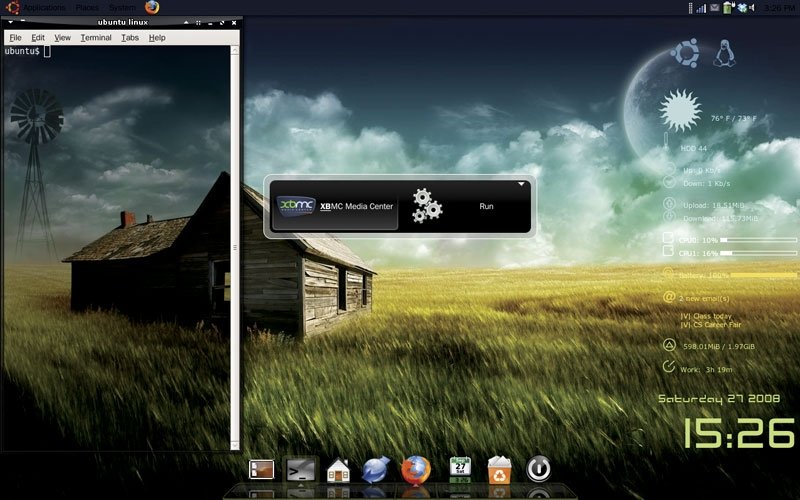Image resolution: width=800 pixels, height=500 pixels.
Task: Click the show desktop icon in dock
Action: (x=262, y=469)
